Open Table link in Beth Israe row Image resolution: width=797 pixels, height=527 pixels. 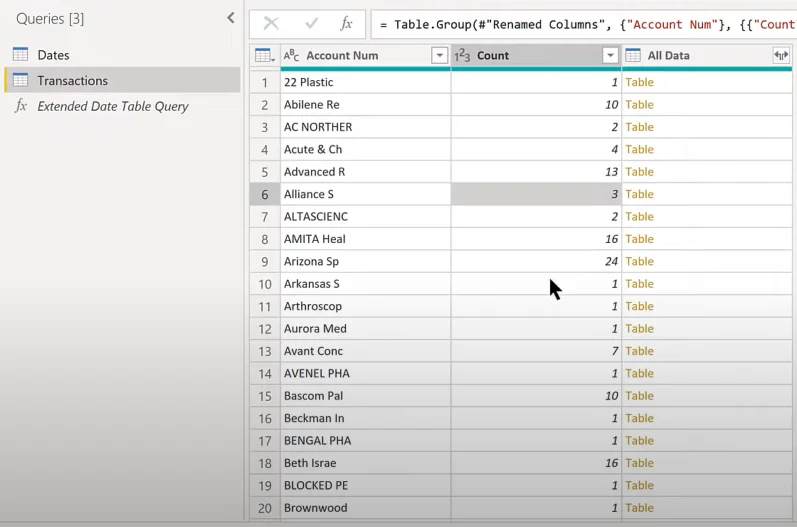639,462
